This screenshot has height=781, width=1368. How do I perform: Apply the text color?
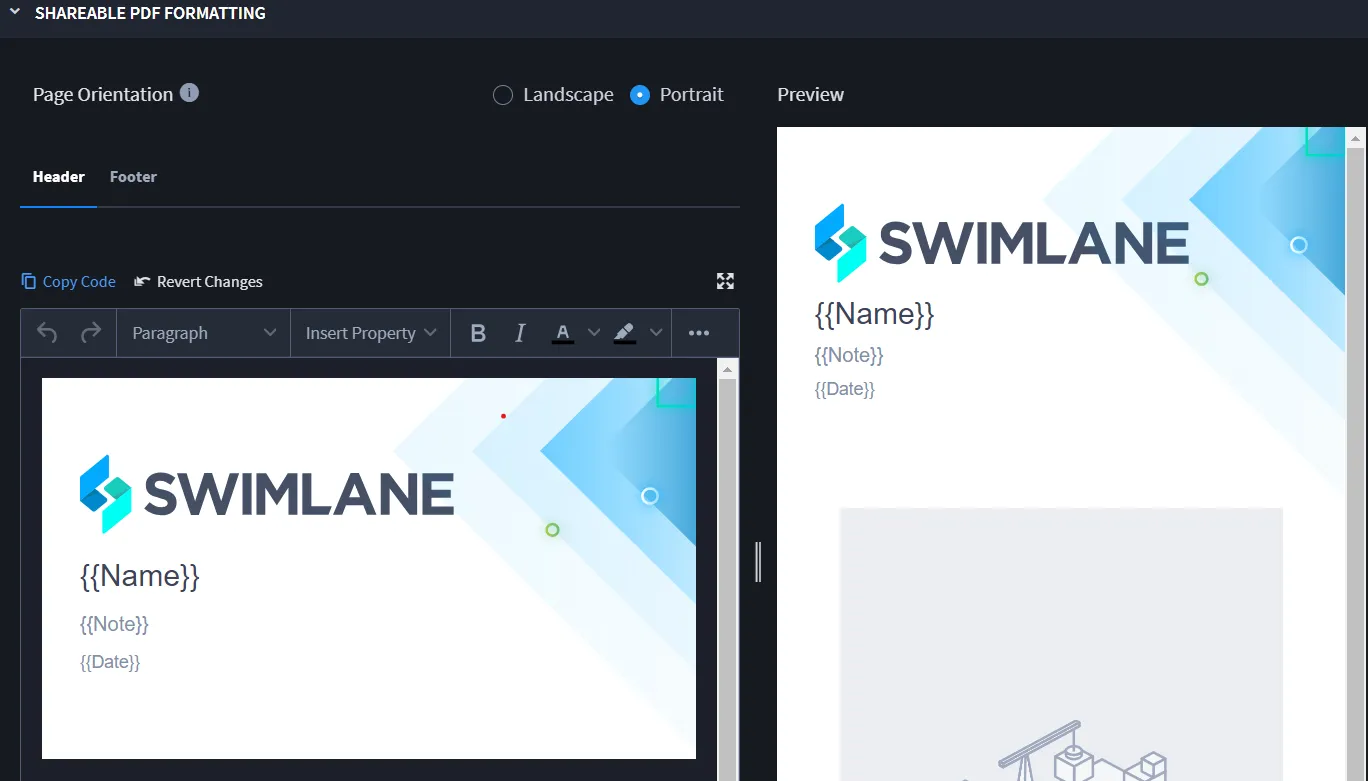(x=563, y=333)
